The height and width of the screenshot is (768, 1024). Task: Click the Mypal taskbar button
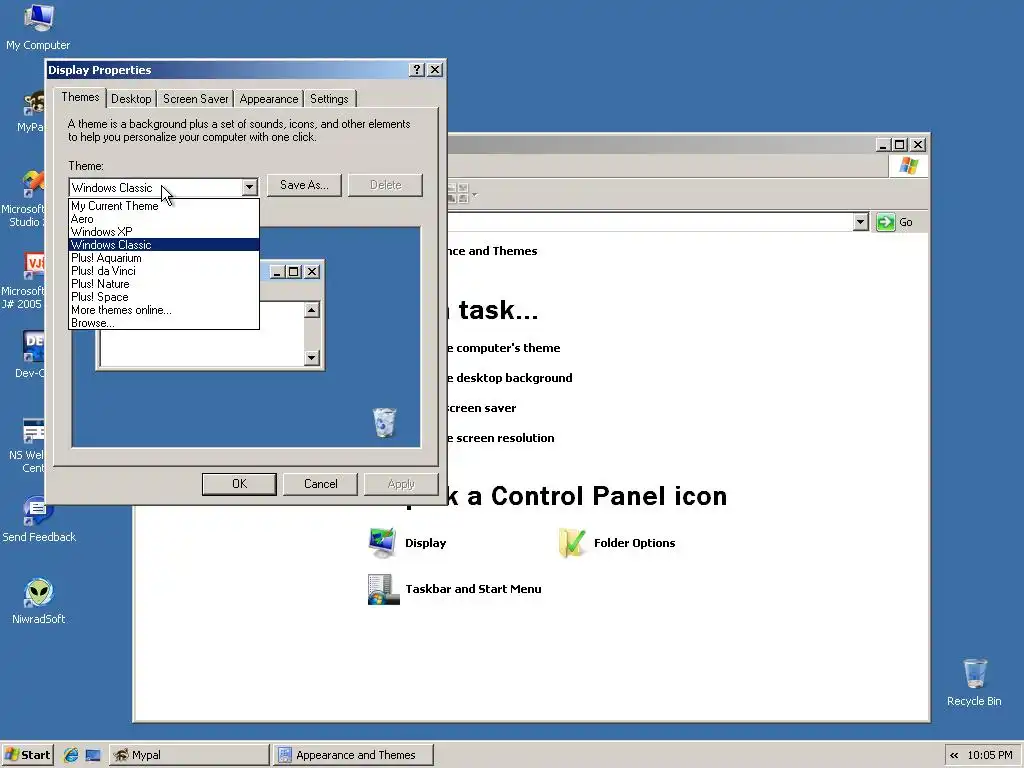(189, 755)
